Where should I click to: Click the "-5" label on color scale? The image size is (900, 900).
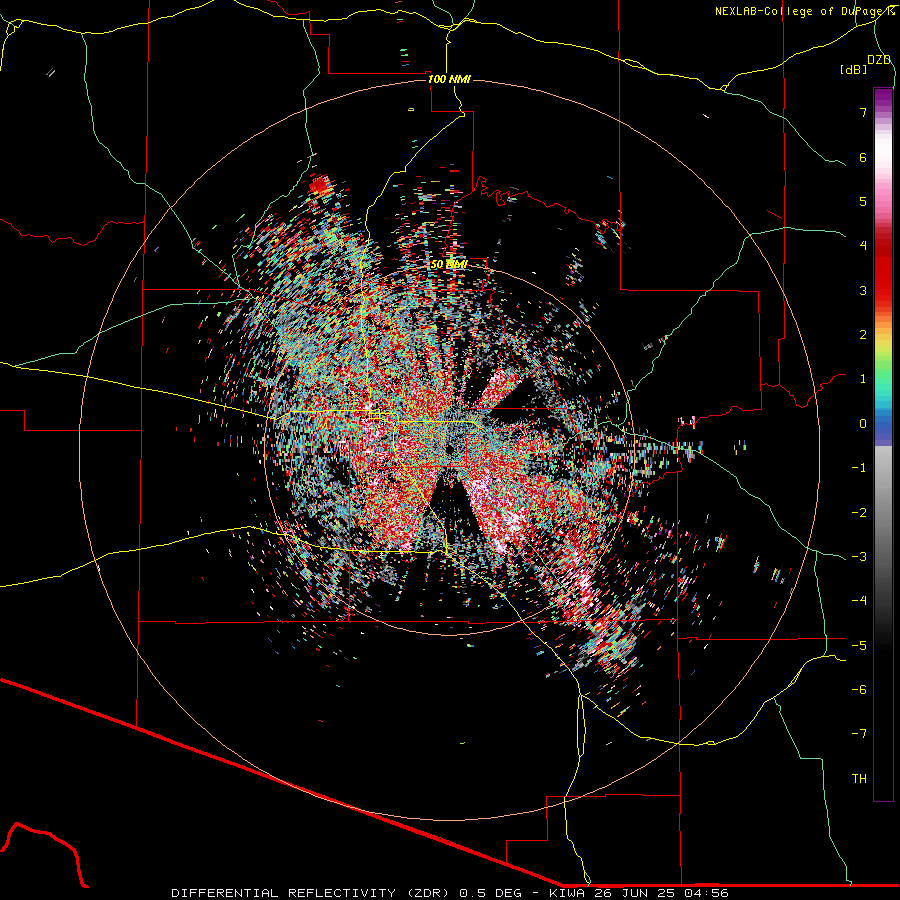(859, 646)
